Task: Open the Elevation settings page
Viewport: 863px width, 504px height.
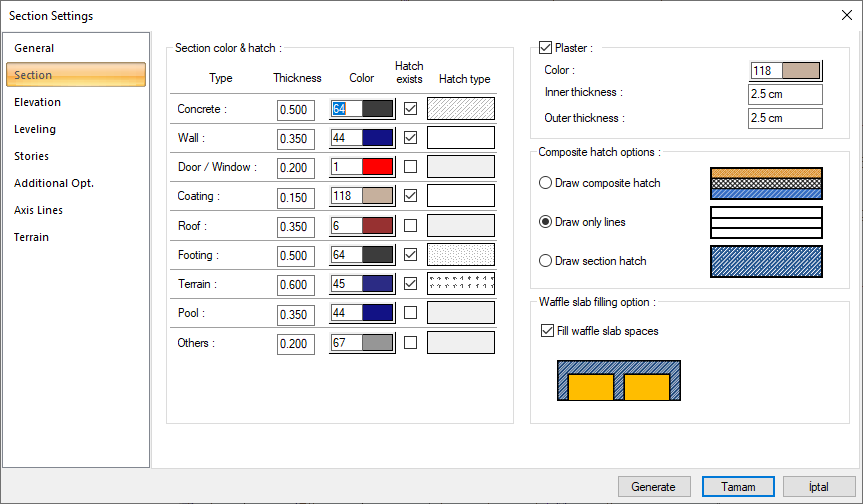Action: click(x=38, y=102)
